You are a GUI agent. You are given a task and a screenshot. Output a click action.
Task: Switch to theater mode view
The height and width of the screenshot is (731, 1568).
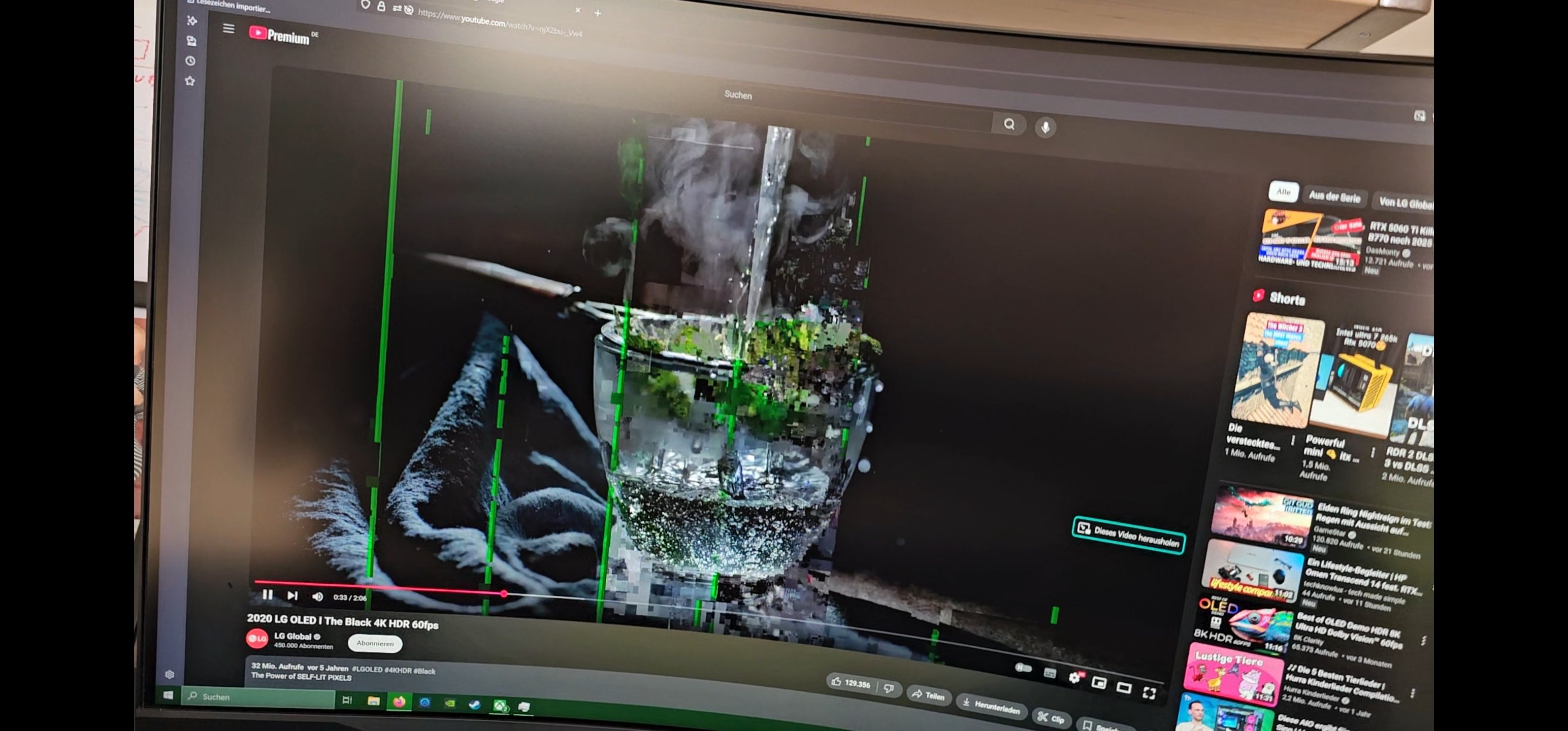(x=1124, y=688)
